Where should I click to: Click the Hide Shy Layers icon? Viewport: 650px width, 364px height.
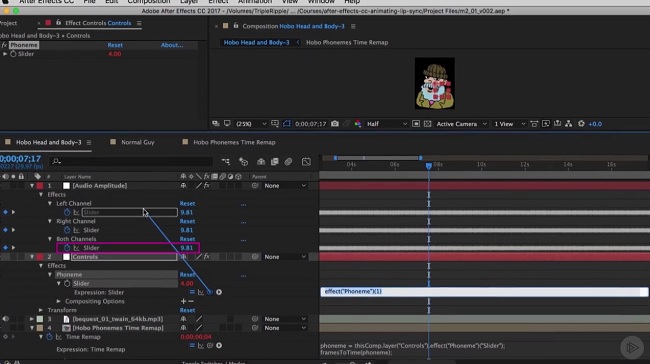pyautogui.click(x=261, y=162)
